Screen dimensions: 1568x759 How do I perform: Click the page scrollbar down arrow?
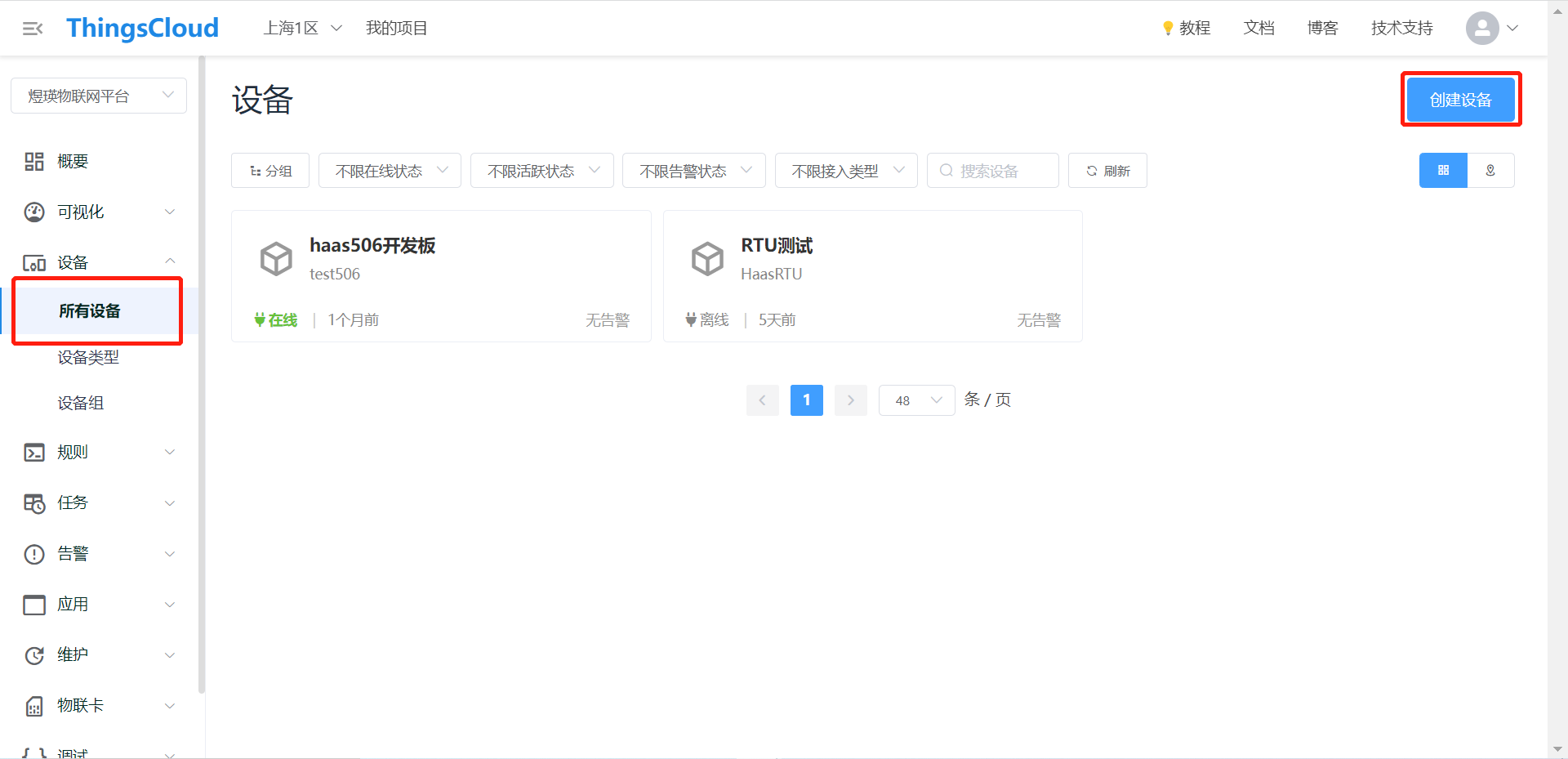tap(1557, 748)
